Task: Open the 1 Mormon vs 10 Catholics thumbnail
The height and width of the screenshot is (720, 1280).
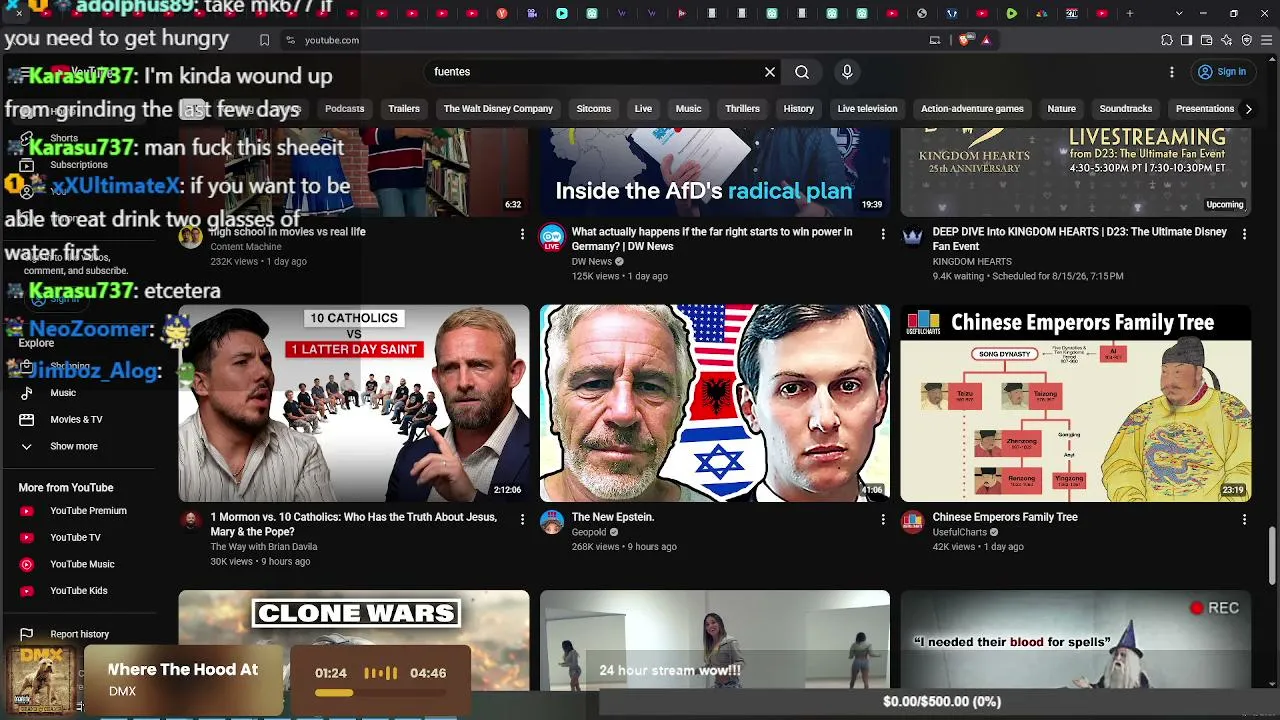Action: tap(354, 403)
